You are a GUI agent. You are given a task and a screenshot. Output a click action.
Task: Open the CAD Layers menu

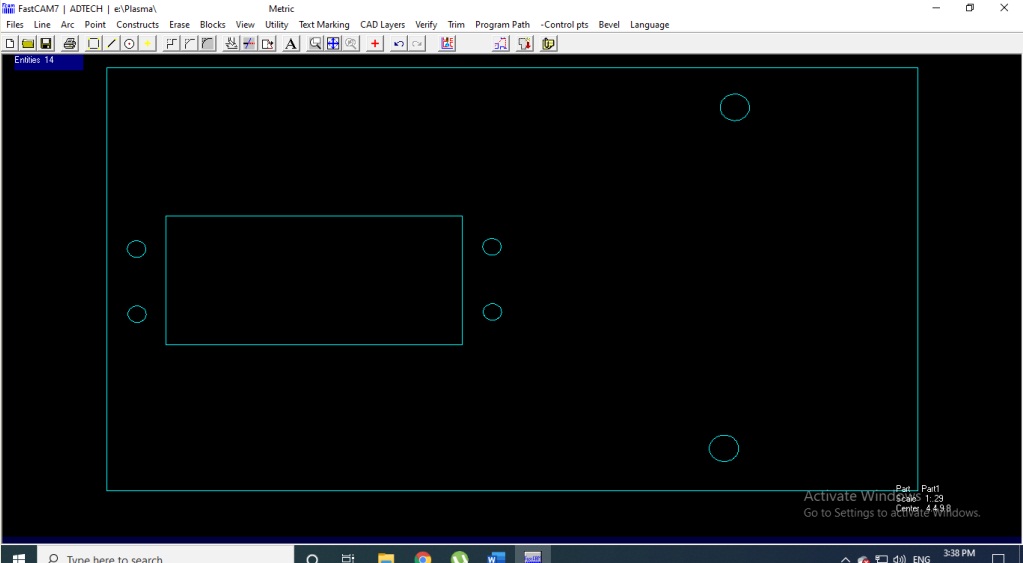382,25
